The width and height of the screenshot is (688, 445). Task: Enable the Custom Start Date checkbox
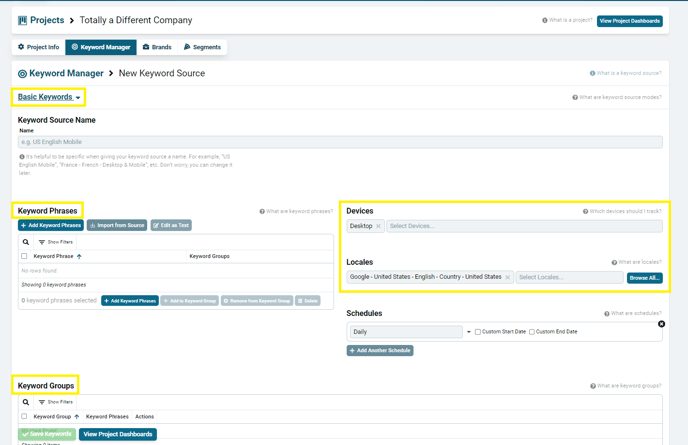(478, 332)
